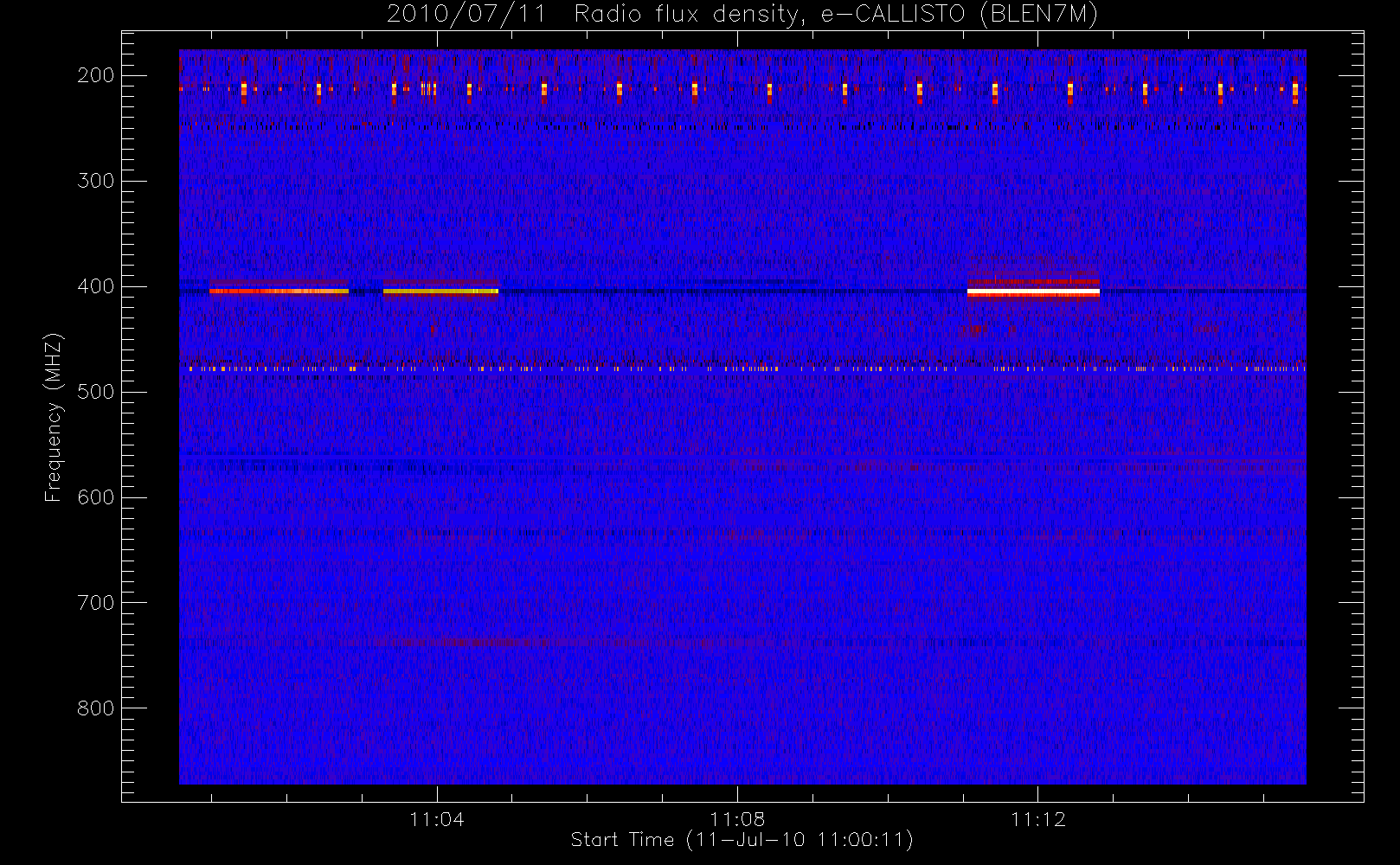Screen dimensions: 1400x865
Task: Click the first red-orange band at 400 MHz
Action: pos(279,292)
